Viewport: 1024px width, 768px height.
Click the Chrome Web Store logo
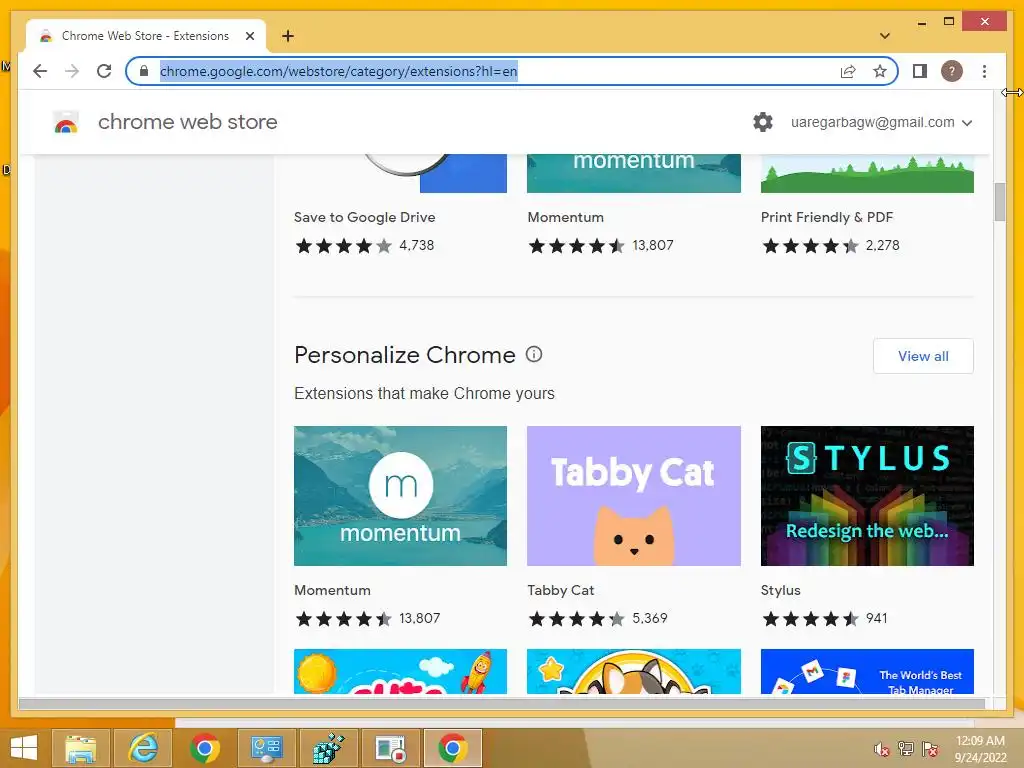[x=66, y=122]
